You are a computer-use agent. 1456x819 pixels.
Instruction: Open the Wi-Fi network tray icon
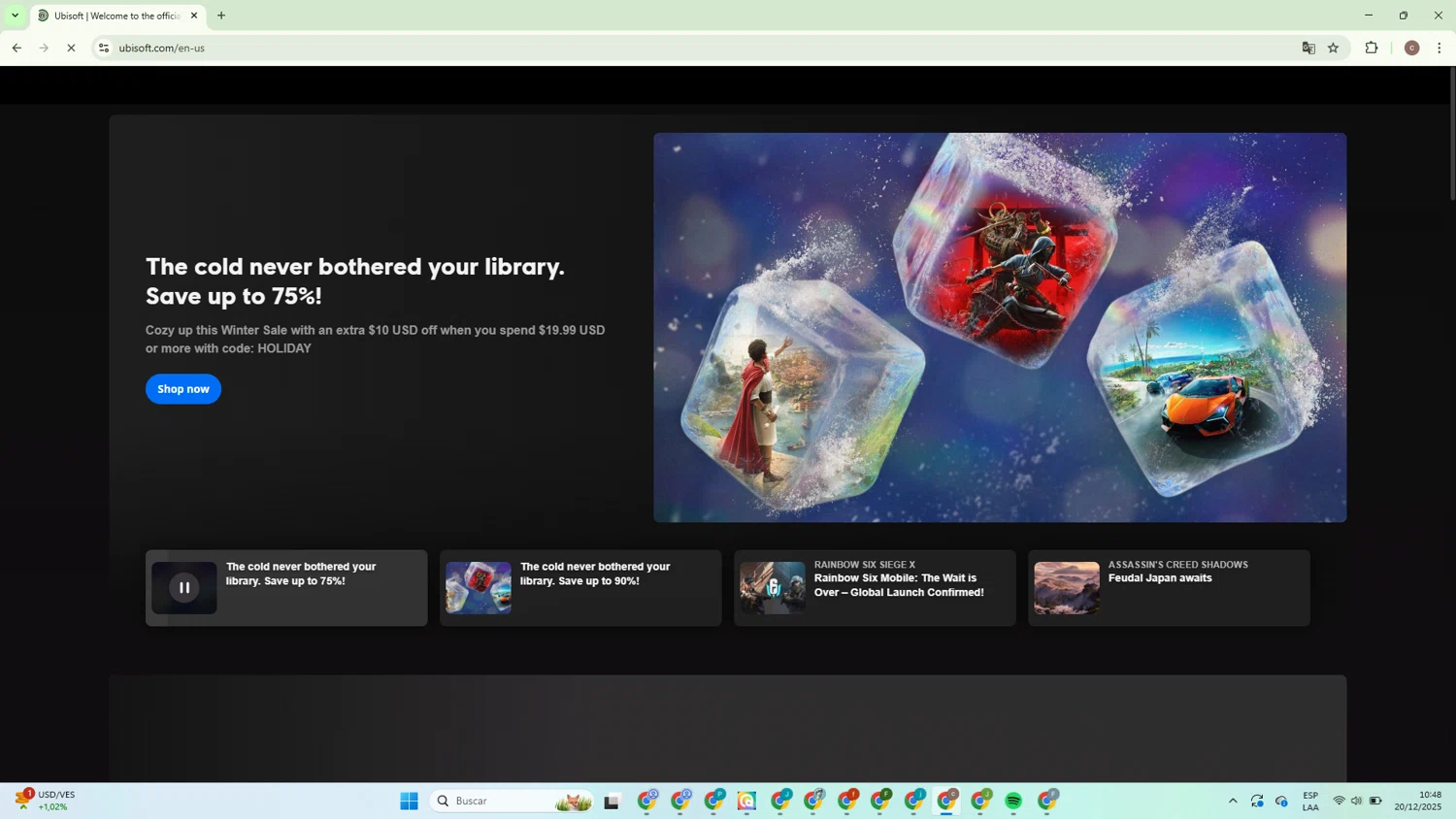(1339, 801)
